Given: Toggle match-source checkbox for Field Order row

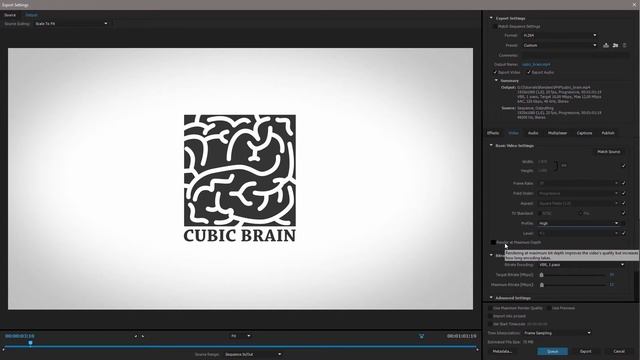Looking at the screenshot, I should [x=623, y=193].
